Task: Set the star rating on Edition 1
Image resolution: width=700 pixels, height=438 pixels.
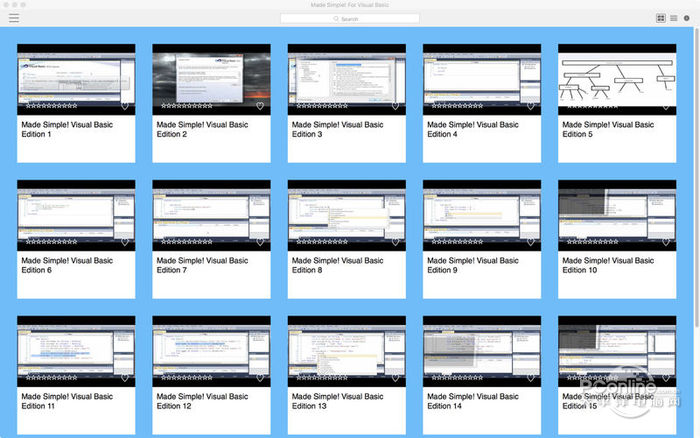Action: coord(52,106)
